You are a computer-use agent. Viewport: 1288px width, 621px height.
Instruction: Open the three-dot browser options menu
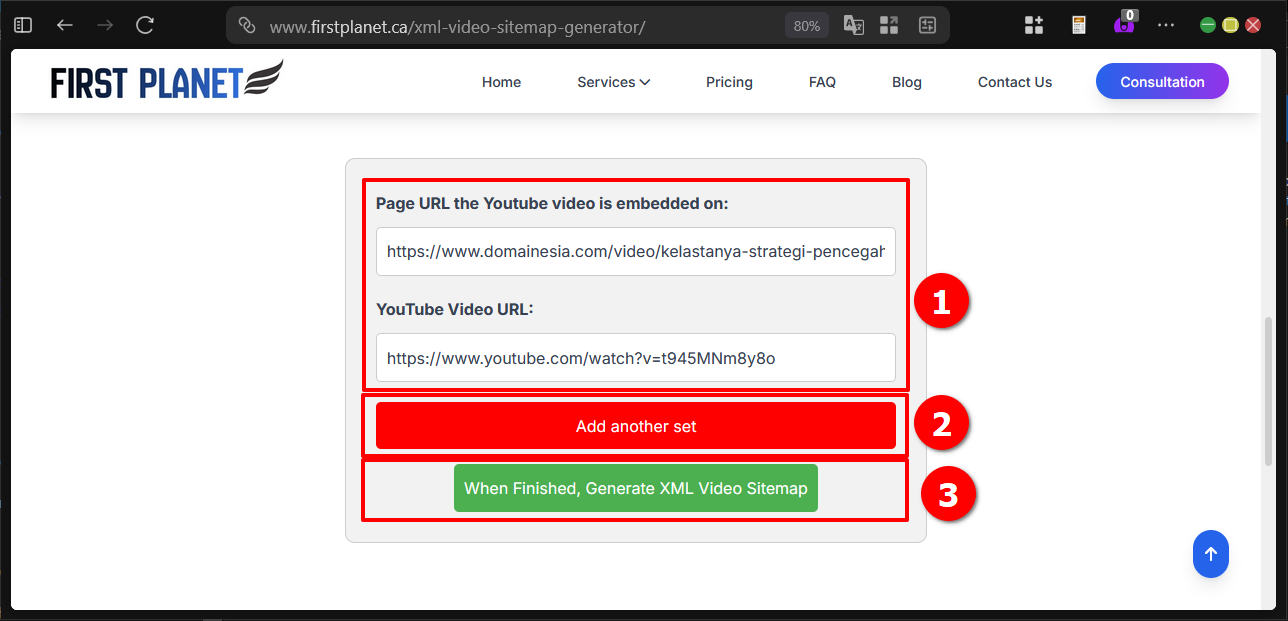(x=1166, y=24)
